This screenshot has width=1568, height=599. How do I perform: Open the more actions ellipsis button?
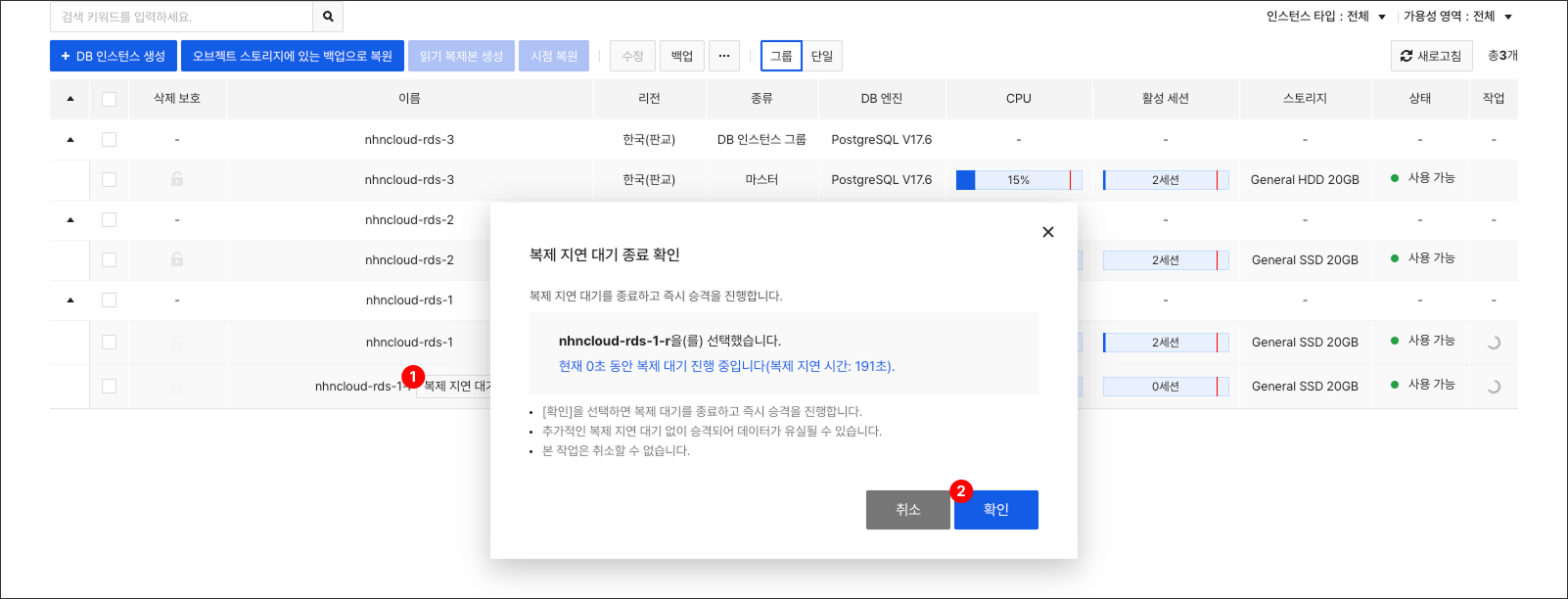724,56
